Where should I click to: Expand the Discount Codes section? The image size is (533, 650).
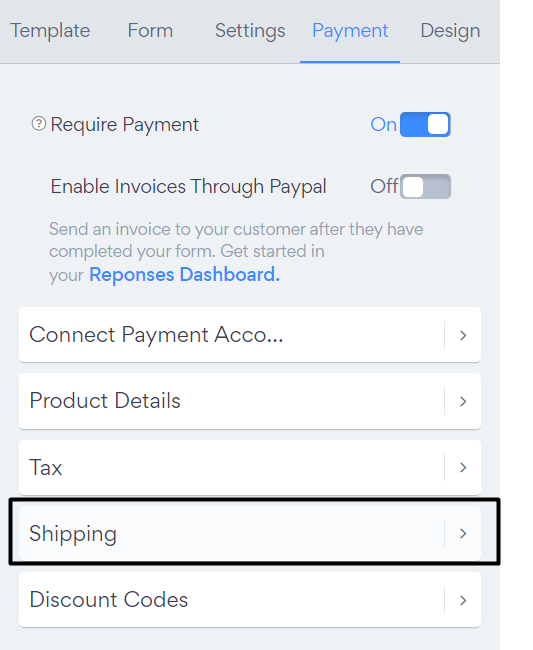pyautogui.click(x=250, y=599)
